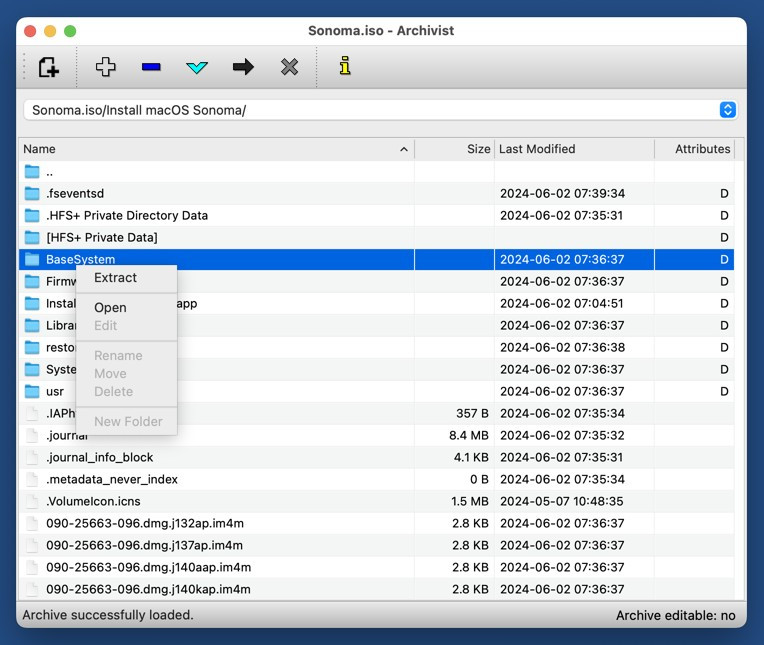This screenshot has height=645, width=764.
Task: Click the folder icon of .fseventsd
Action: tap(32, 193)
